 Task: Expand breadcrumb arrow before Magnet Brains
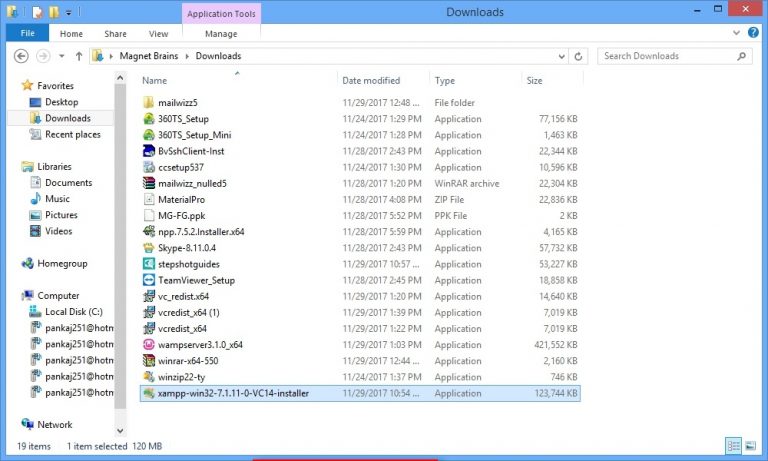(x=111, y=56)
